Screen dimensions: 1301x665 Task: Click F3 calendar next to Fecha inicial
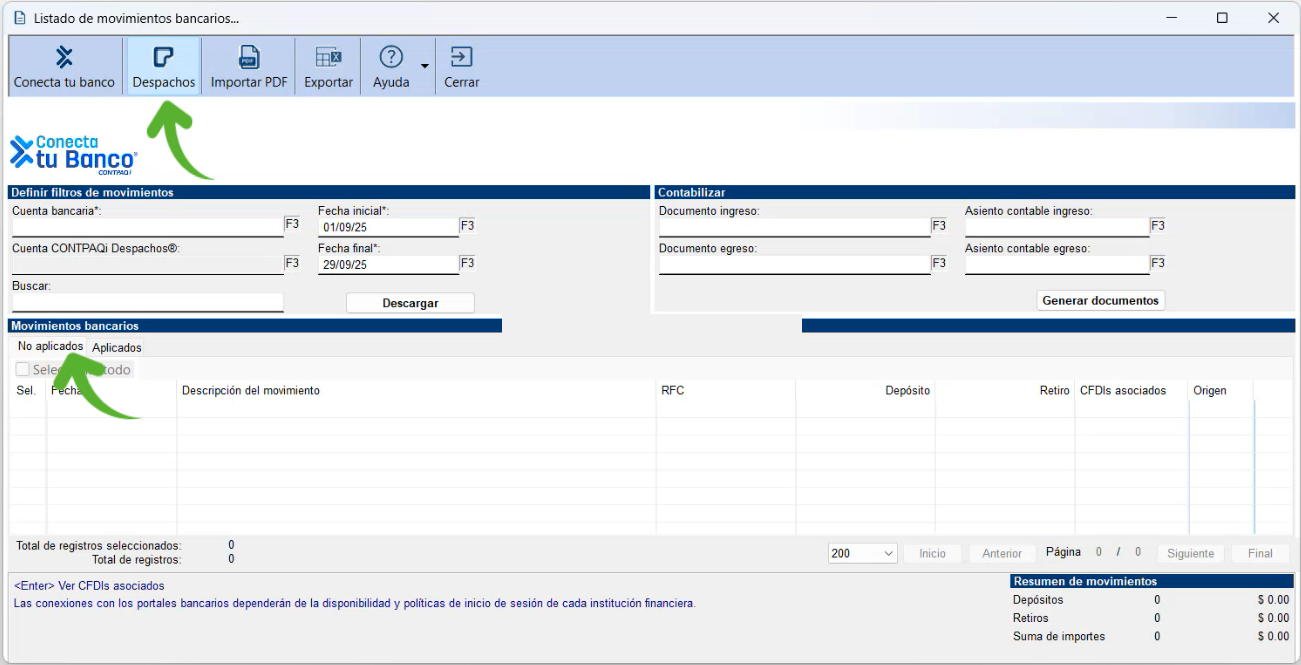click(467, 226)
